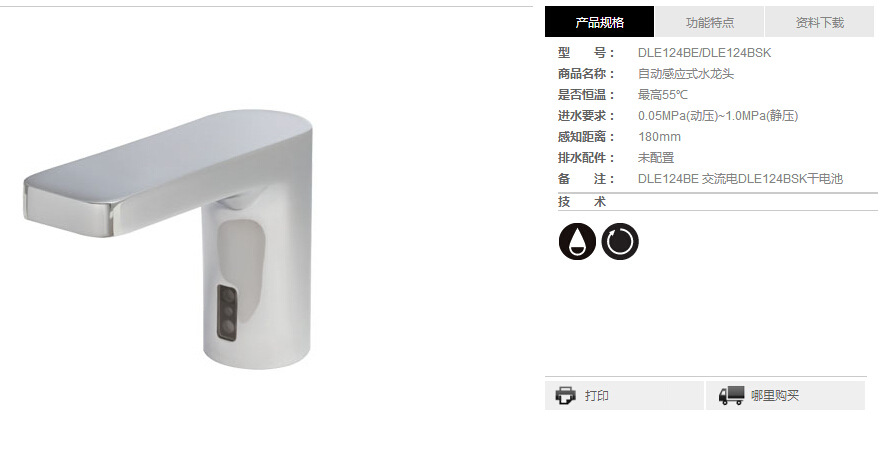
Task: Click the 打印 button text
Action: click(597, 396)
